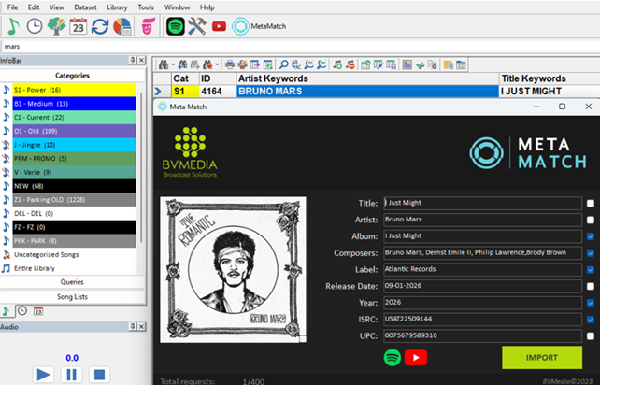Viewport: 642px width, 412px height.
Task: Select the O1 - Old category
Action: coord(74,131)
